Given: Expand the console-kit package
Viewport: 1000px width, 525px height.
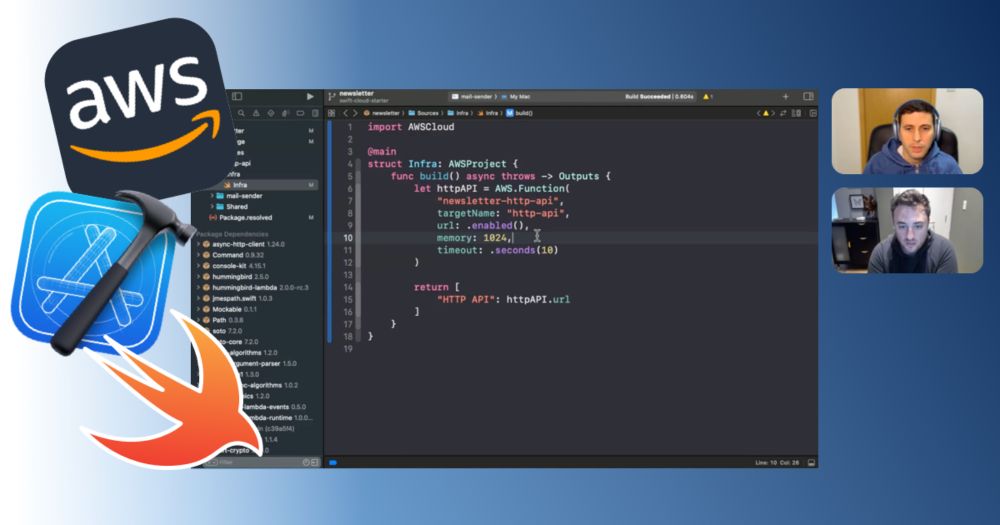Looking at the screenshot, I should 199,266.
